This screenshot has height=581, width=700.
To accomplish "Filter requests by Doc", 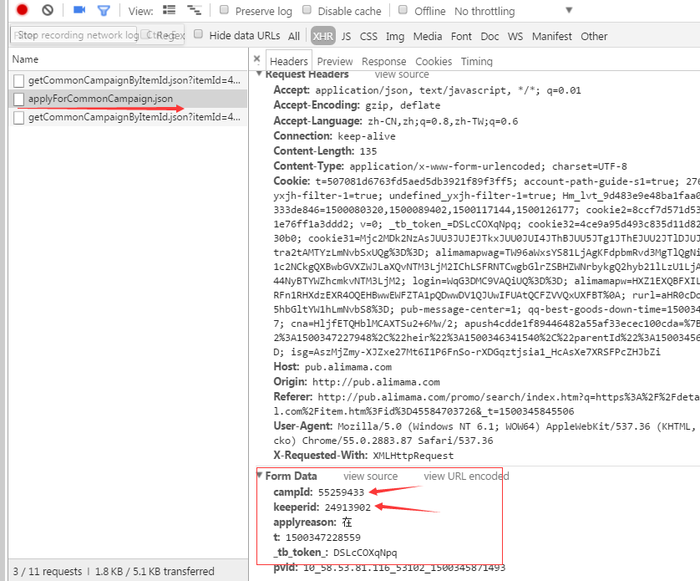I will coord(489,37).
